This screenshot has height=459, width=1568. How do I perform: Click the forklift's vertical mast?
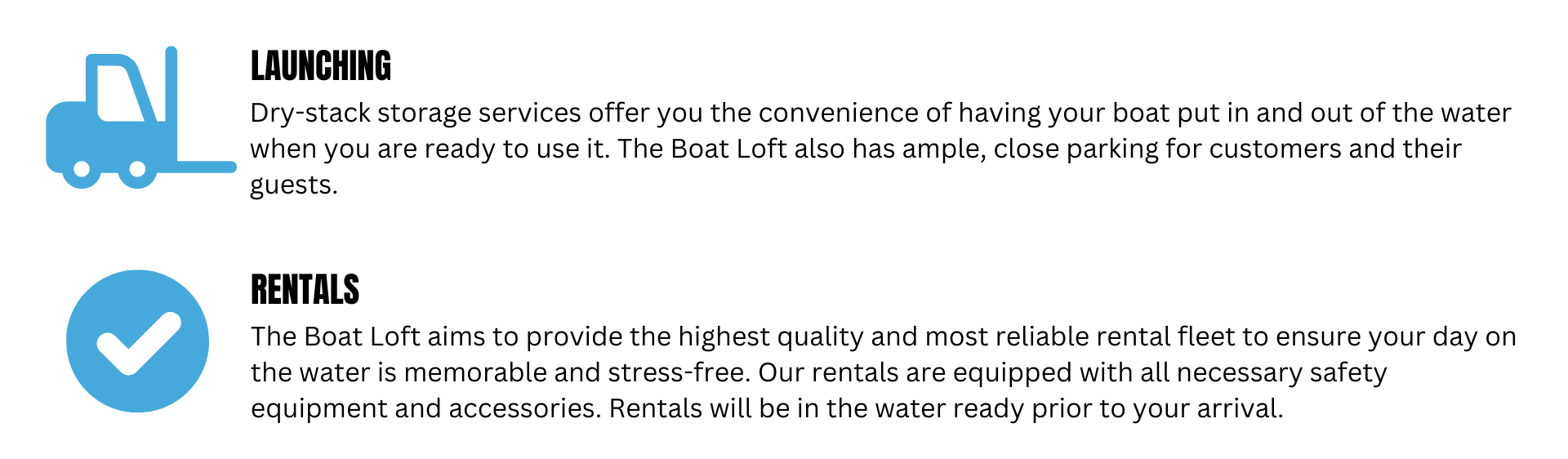[x=171, y=105]
